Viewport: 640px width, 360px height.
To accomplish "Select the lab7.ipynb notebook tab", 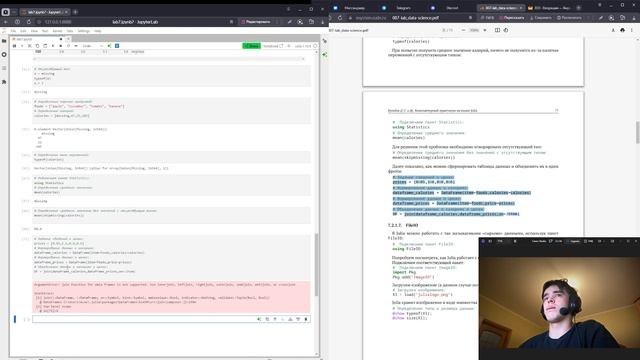I will tap(37, 39).
